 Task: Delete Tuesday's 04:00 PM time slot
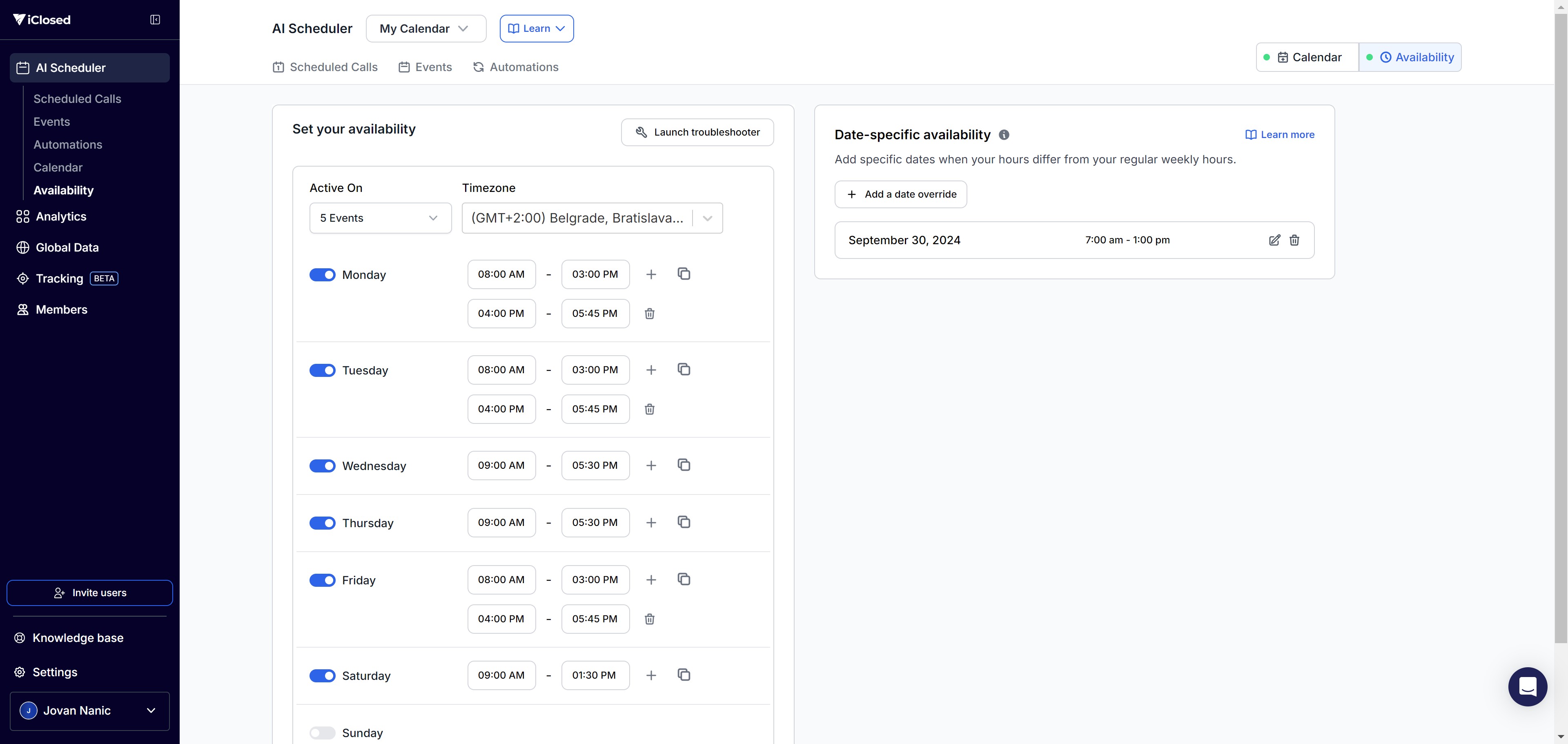tap(650, 409)
